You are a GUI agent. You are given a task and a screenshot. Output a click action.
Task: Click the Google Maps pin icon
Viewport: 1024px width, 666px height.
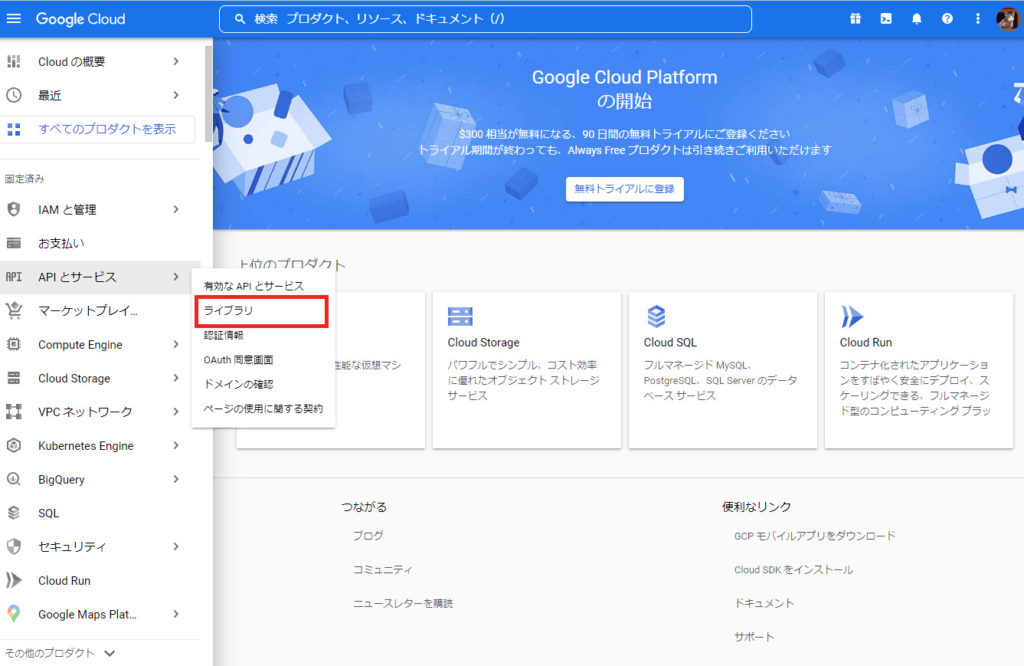[x=14, y=614]
